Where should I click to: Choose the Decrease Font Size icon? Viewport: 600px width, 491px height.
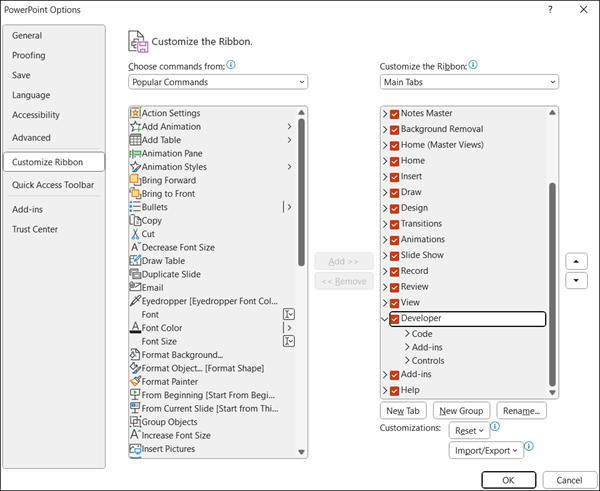click(x=135, y=247)
